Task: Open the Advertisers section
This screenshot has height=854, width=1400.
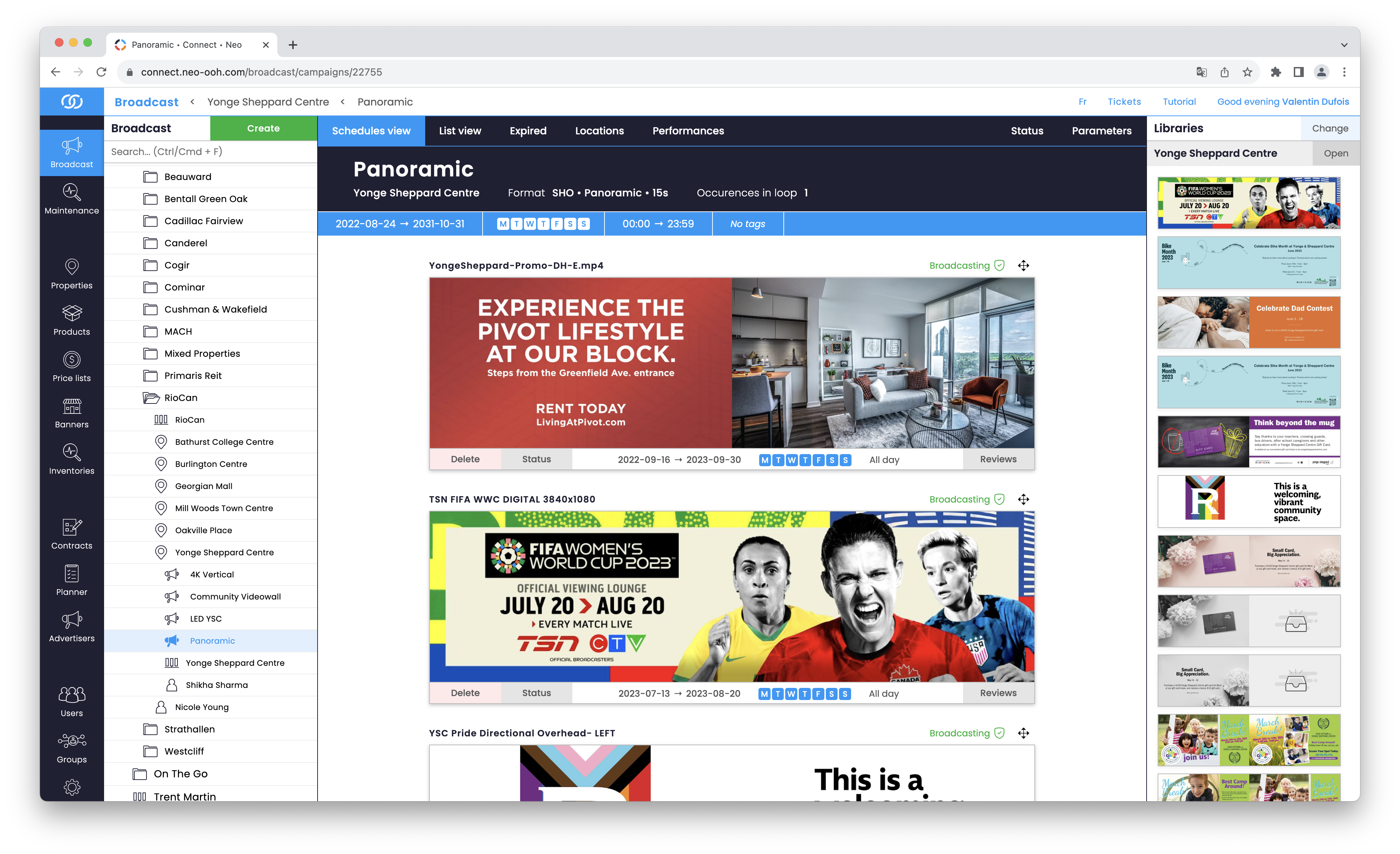Action: pos(72,627)
